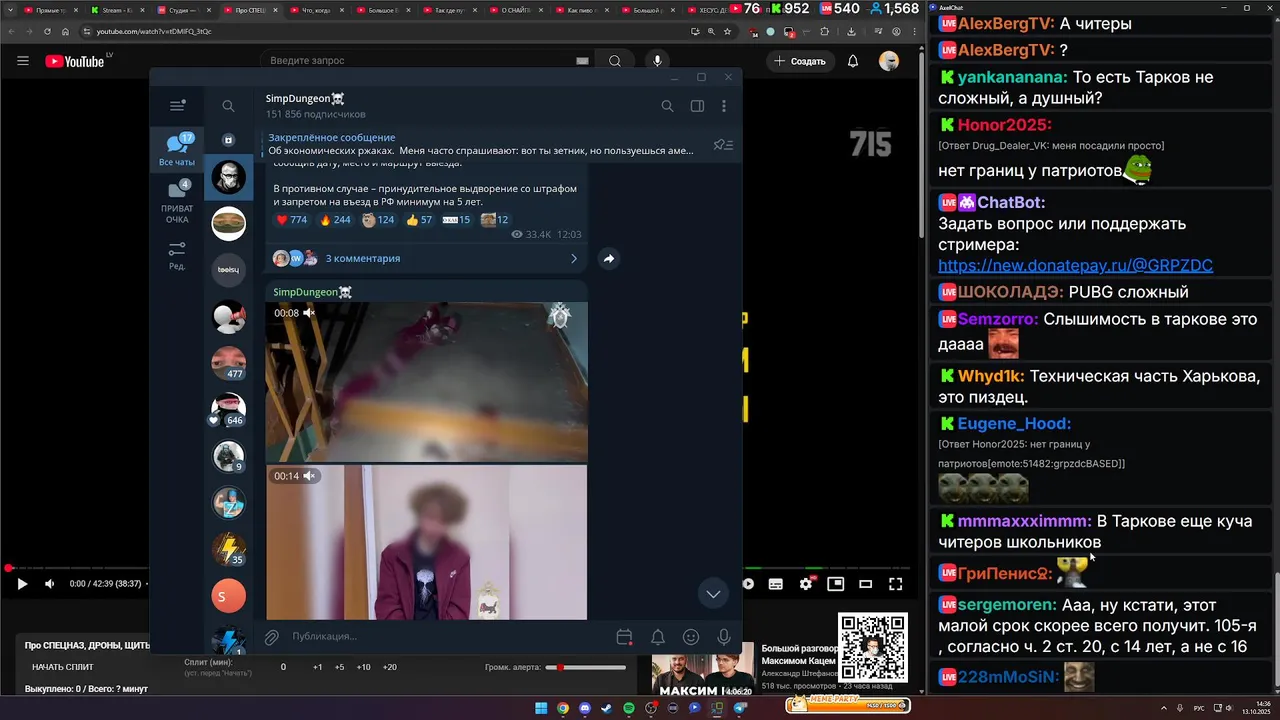Open scheduled messages calendar icon
This screenshot has width=1280, height=720.
[625, 637]
